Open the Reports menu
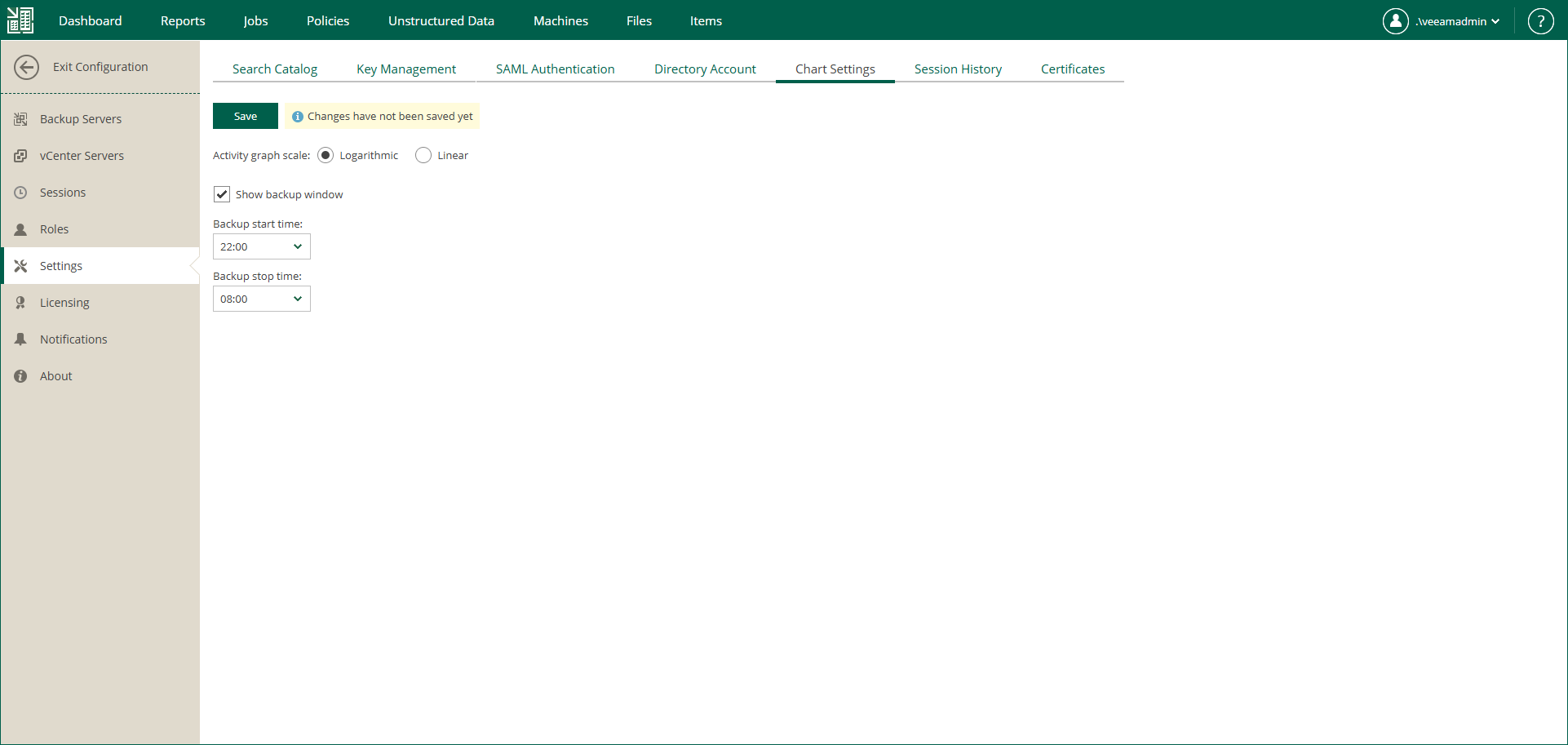This screenshot has width=1568, height=745. [183, 20]
